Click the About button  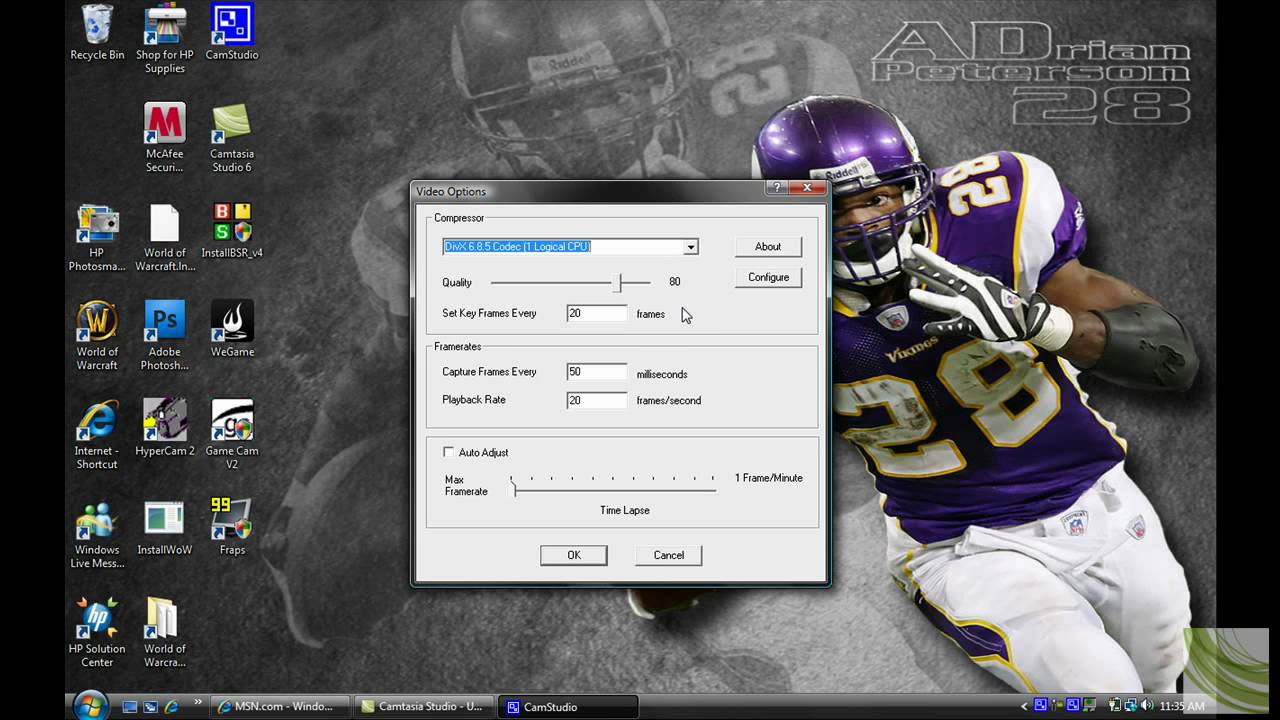(x=768, y=246)
